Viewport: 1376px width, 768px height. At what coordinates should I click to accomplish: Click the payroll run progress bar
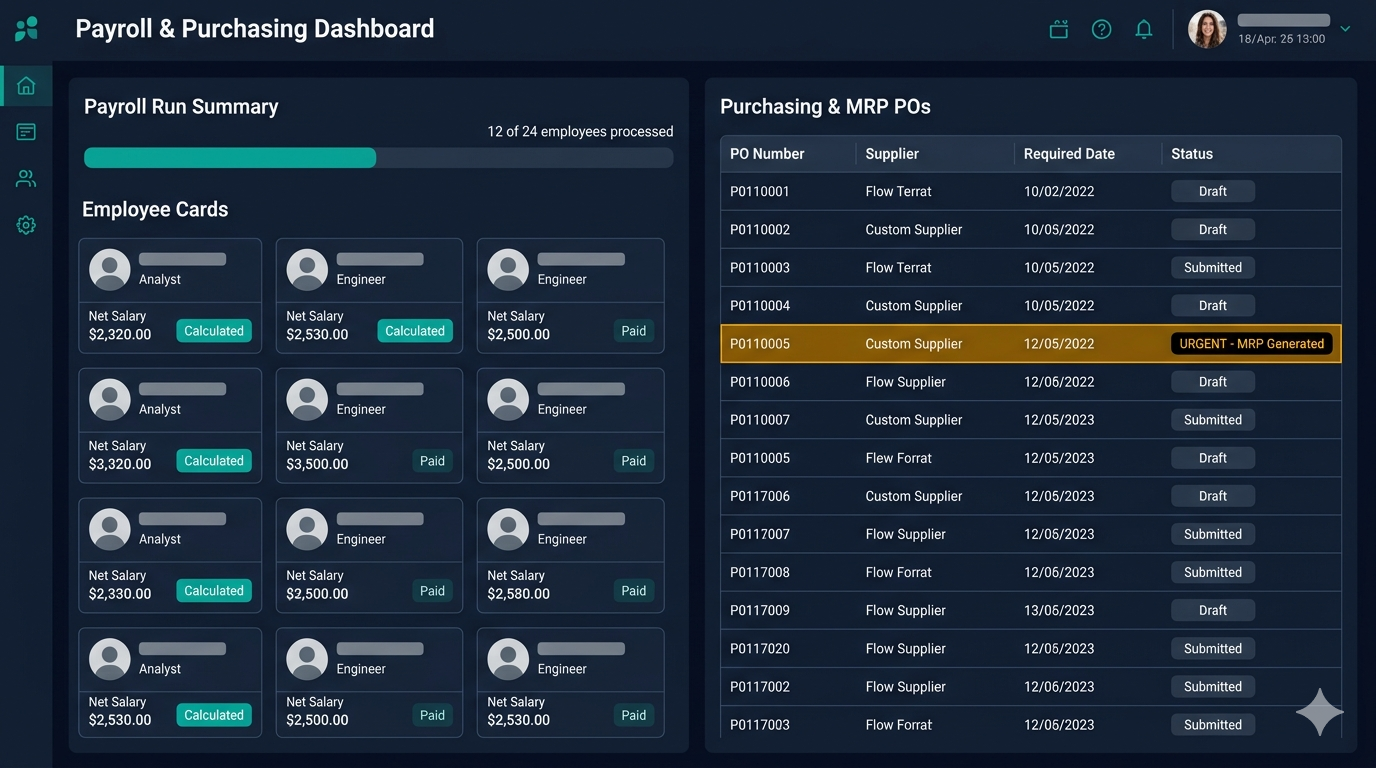point(378,158)
